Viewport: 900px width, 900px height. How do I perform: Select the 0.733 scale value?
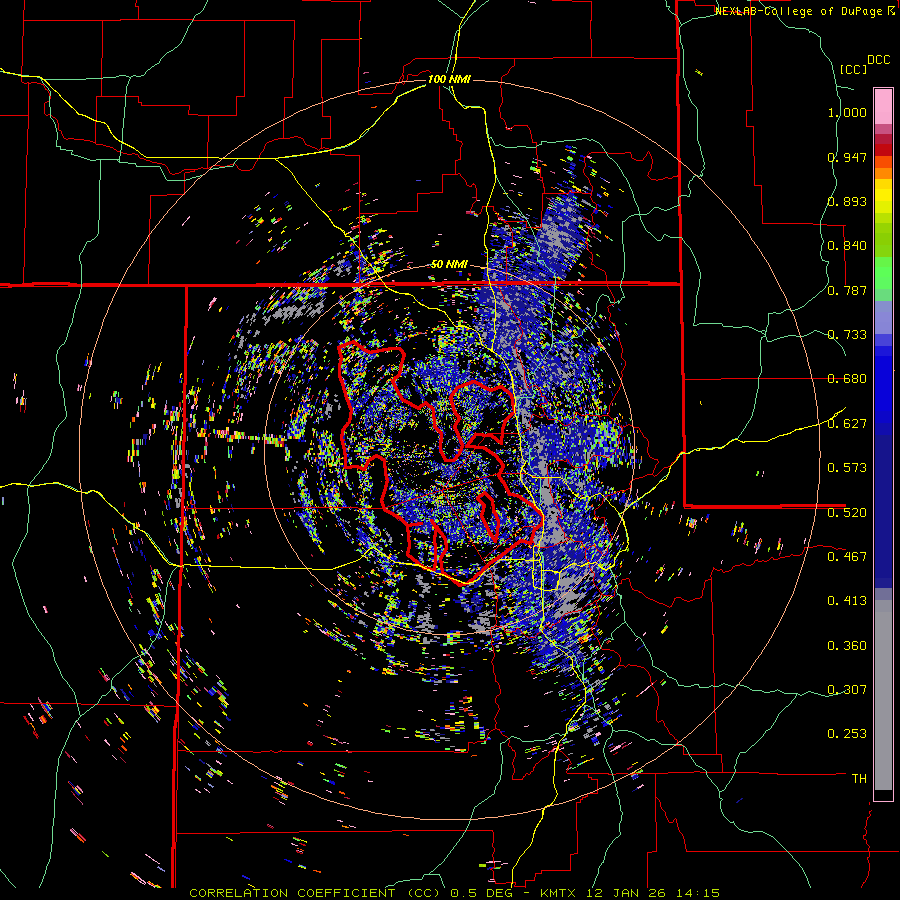(847, 335)
